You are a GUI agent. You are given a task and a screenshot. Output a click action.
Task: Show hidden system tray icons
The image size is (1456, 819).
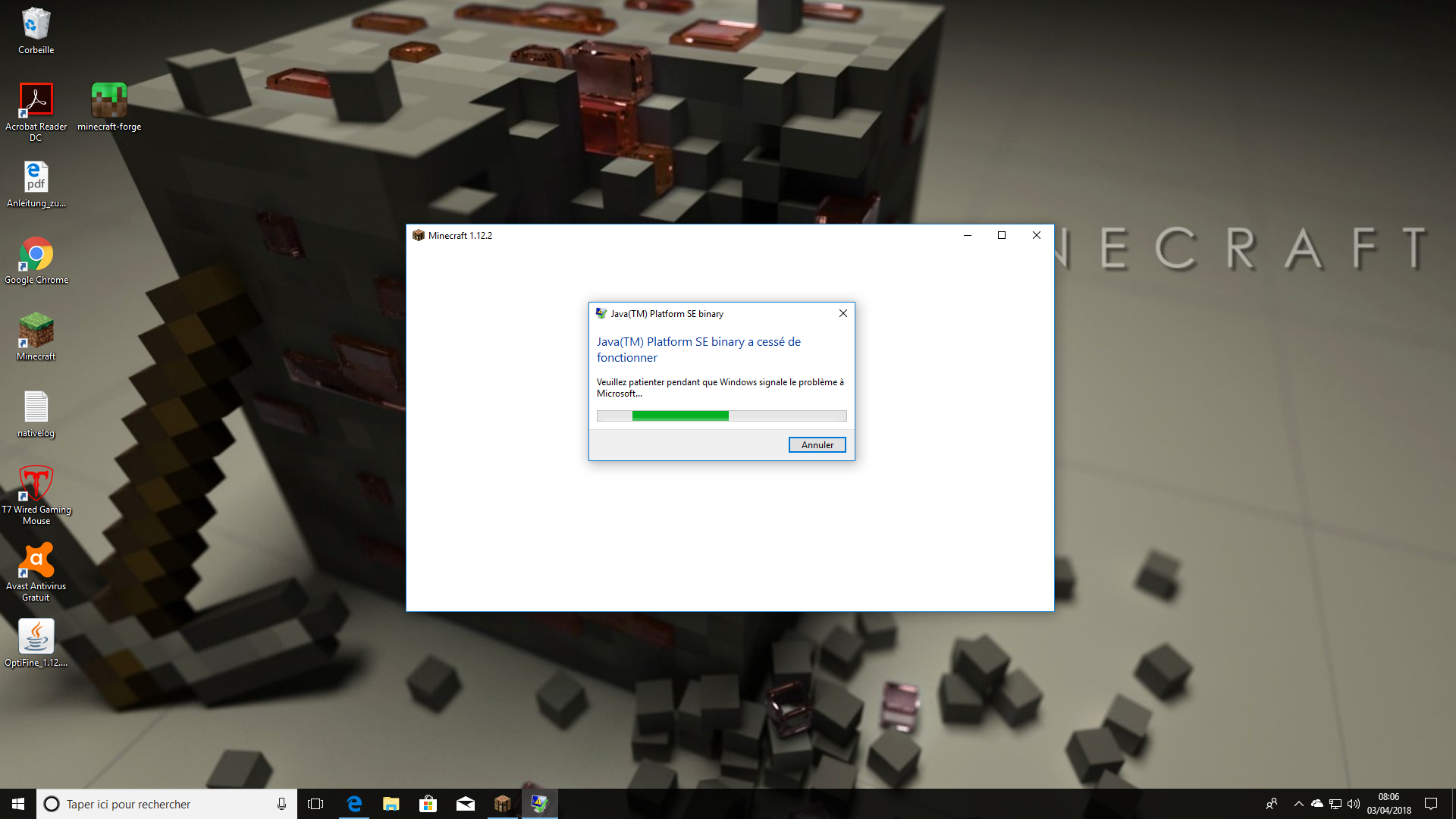1298,804
